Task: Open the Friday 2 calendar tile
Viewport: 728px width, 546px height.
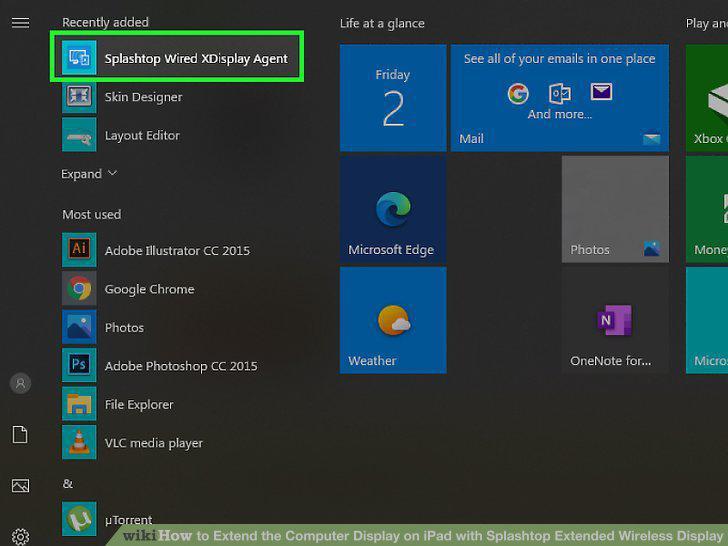Action: coord(393,98)
